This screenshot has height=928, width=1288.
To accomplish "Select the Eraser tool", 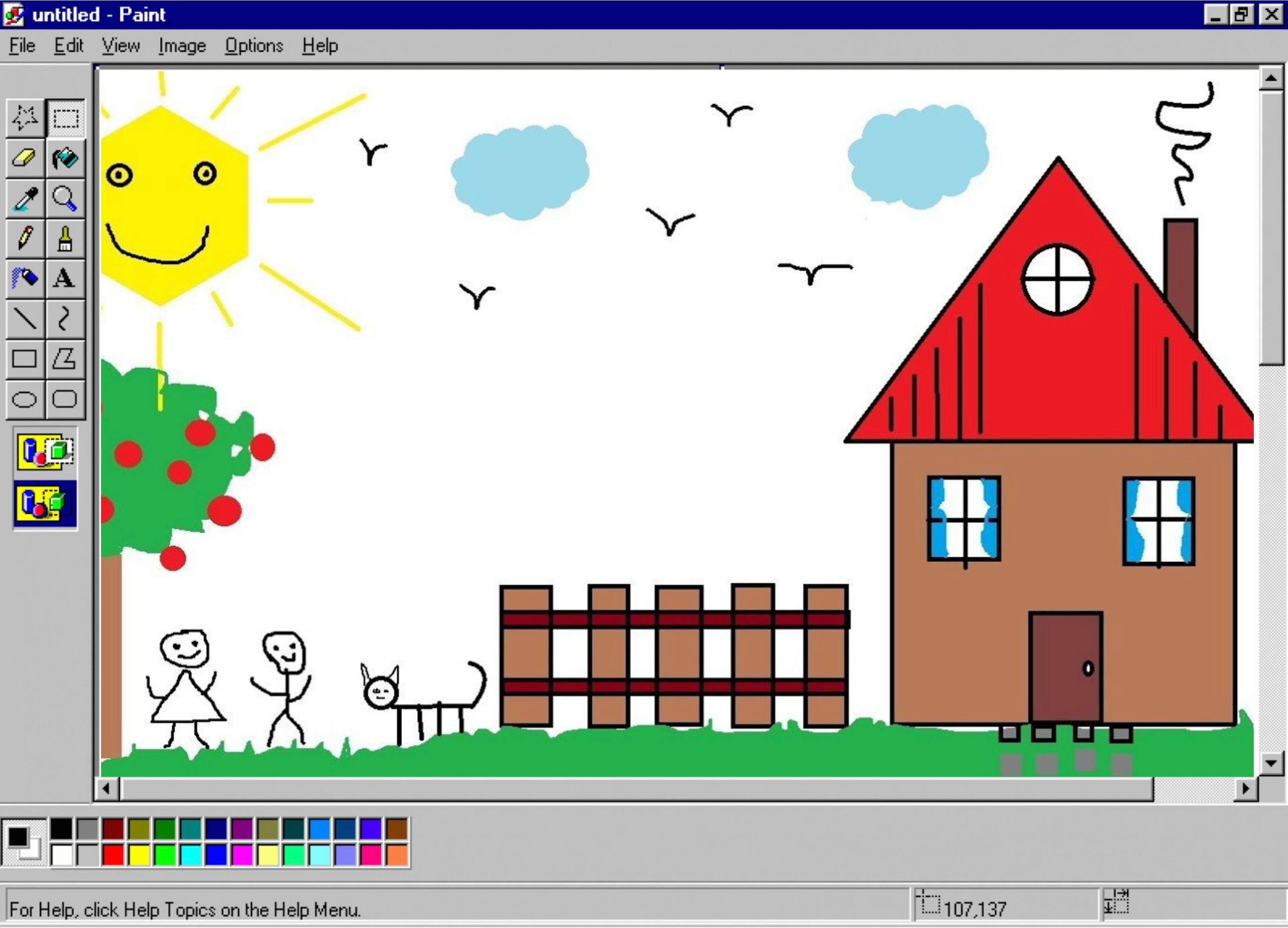I will 25,158.
